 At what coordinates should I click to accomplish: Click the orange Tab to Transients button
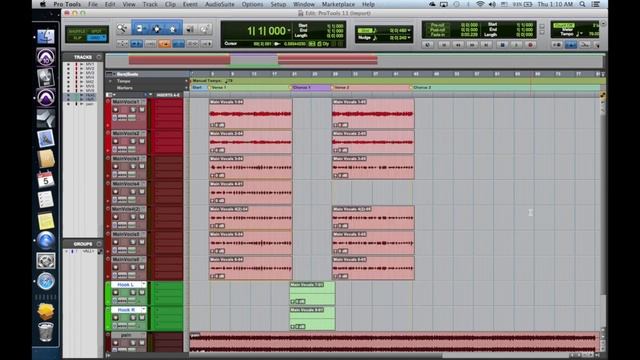[164, 44]
